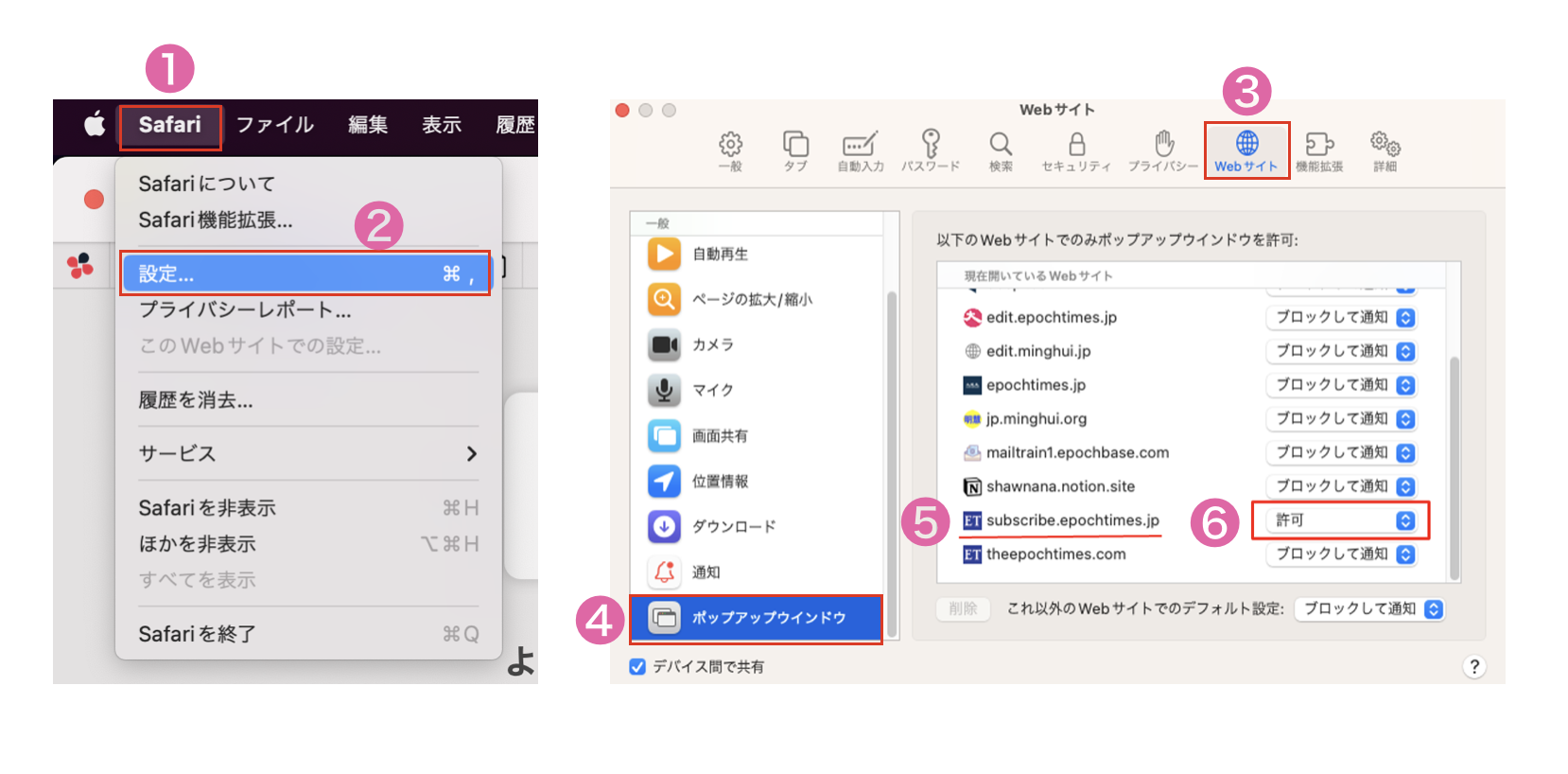Image resolution: width=1568 pixels, height=774 pixels.
Task: Click the 削除 button
Action: pos(963,608)
